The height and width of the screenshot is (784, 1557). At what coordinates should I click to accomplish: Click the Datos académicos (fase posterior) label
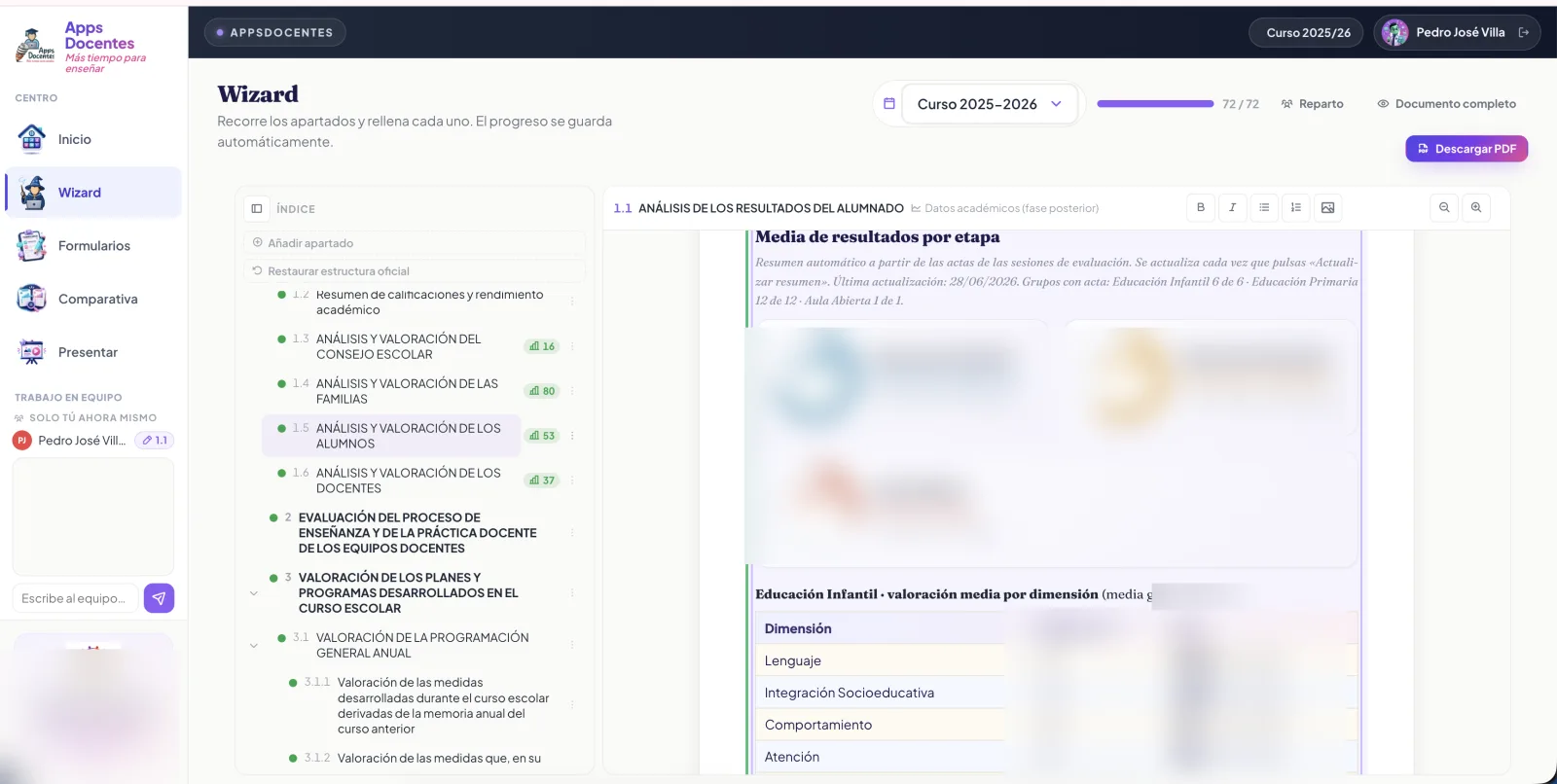coord(1004,208)
